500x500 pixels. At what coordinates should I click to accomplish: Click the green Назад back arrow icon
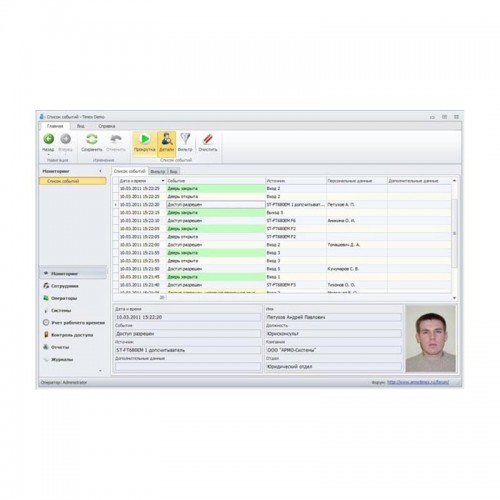click(49, 139)
